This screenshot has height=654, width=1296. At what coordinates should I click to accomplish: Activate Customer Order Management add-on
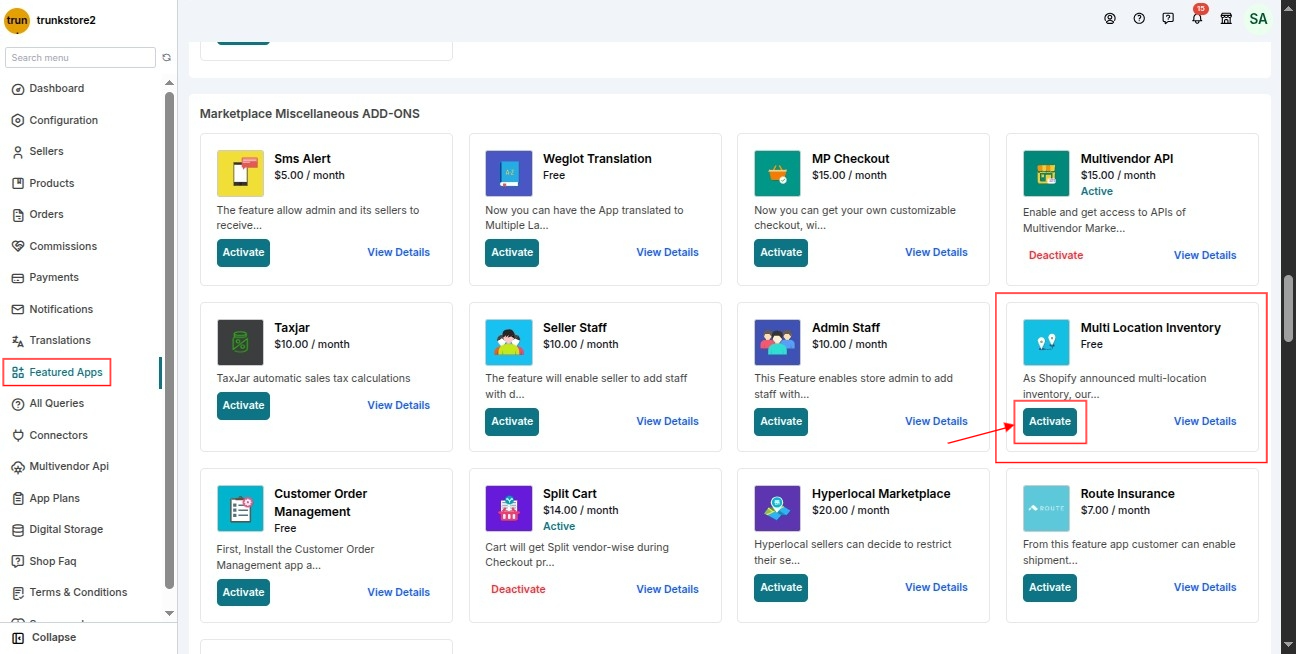click(243, 592)
